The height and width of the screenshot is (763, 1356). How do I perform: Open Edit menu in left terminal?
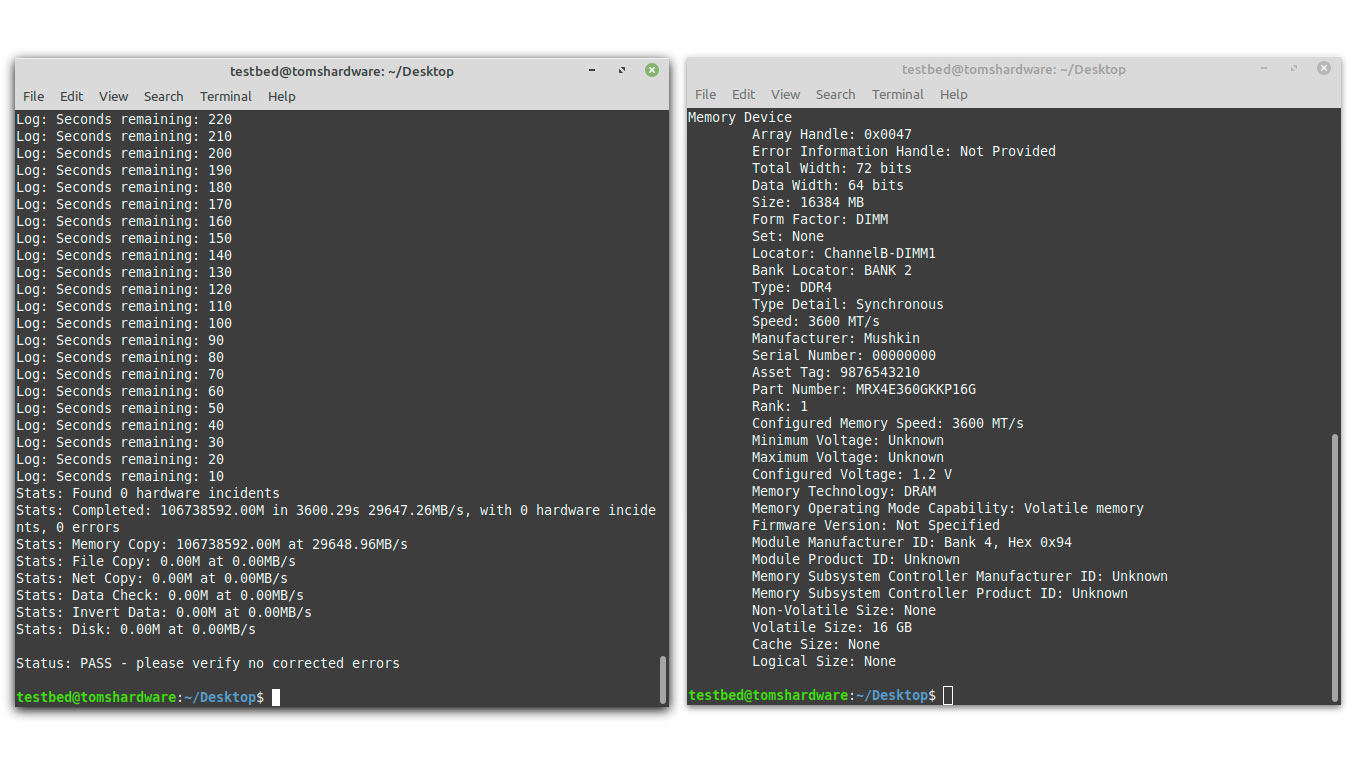point(72,96)
